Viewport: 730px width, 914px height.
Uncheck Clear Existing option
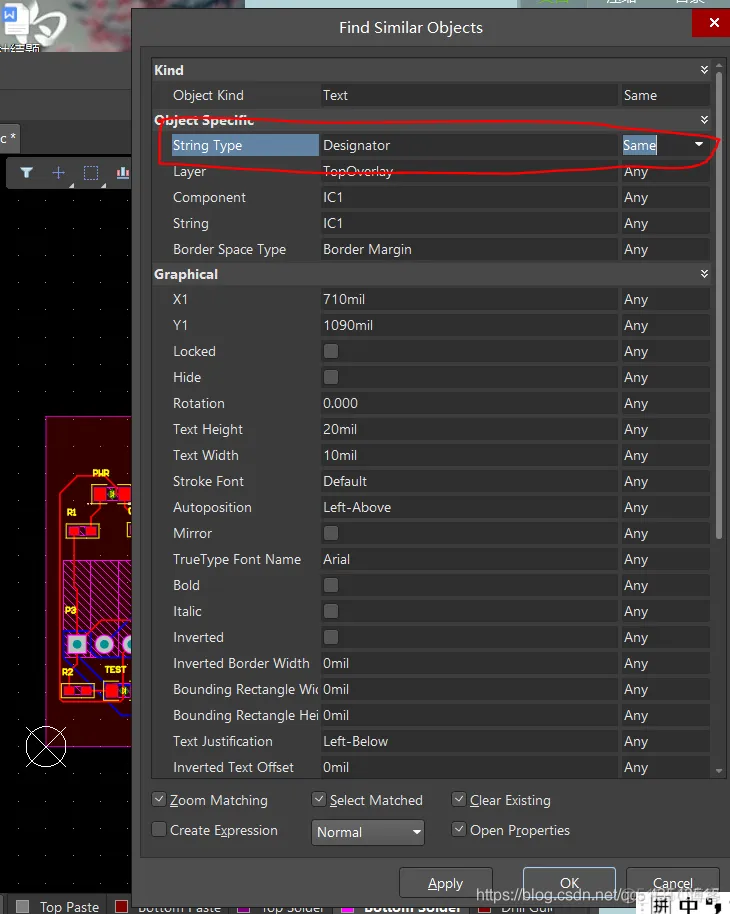[459, 799]
